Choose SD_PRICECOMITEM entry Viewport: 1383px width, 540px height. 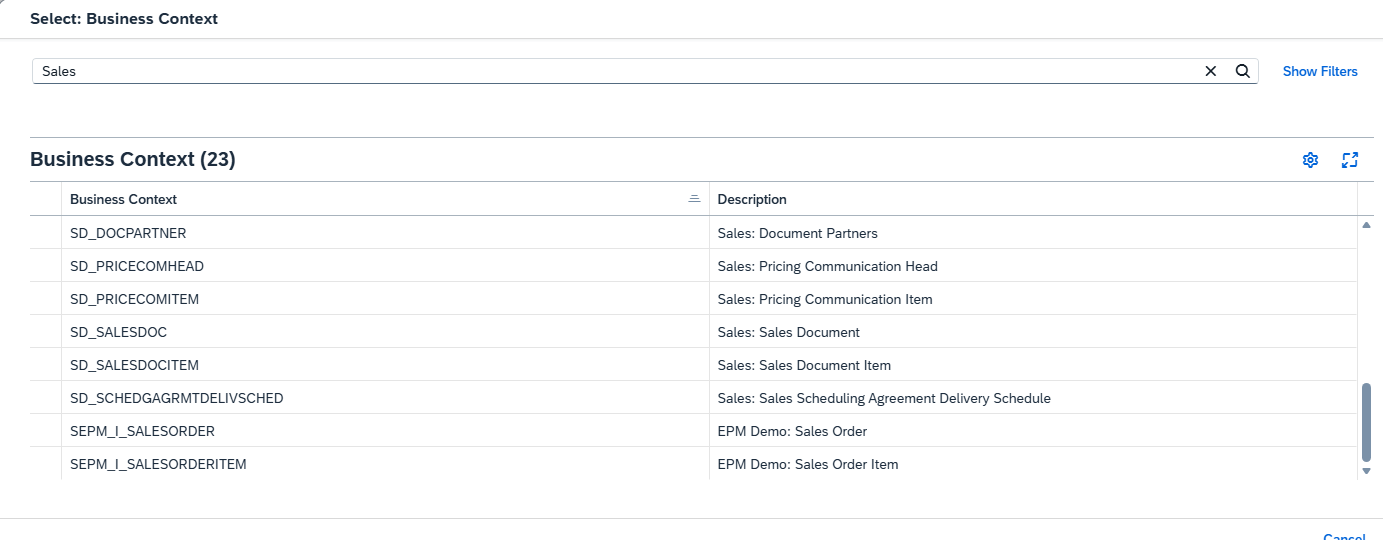(x=135, y=299)
